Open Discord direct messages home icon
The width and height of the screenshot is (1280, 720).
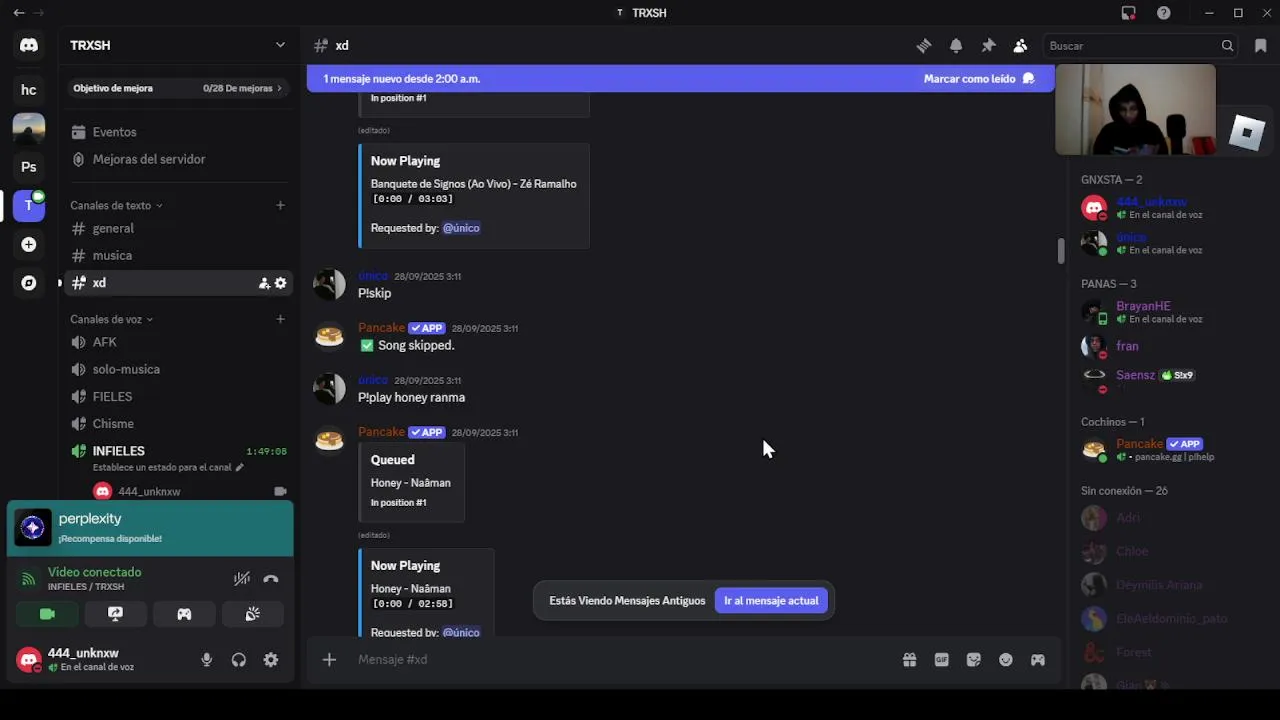point(29,46)
